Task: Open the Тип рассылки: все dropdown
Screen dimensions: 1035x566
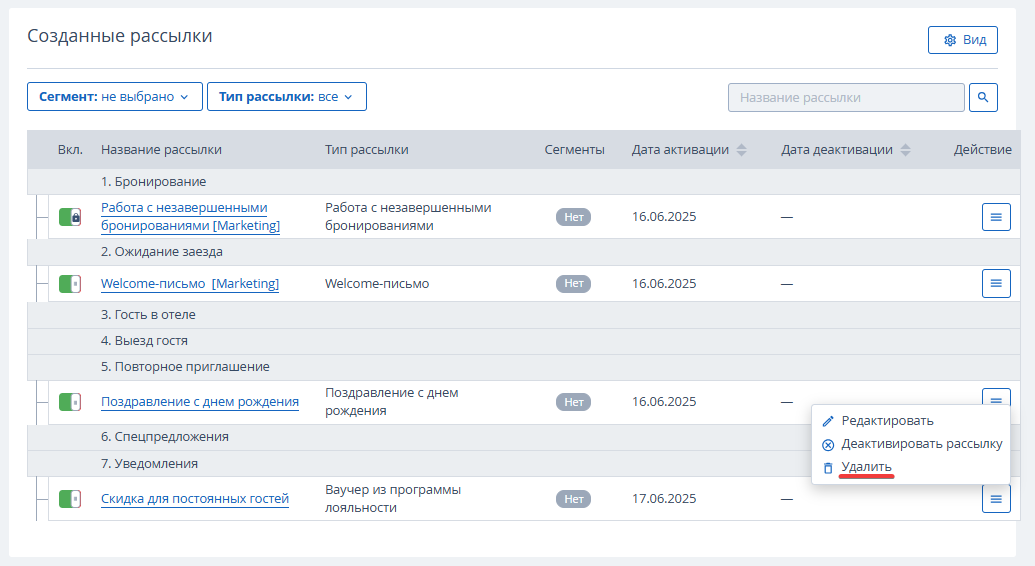Action: [x=286, y=96]
